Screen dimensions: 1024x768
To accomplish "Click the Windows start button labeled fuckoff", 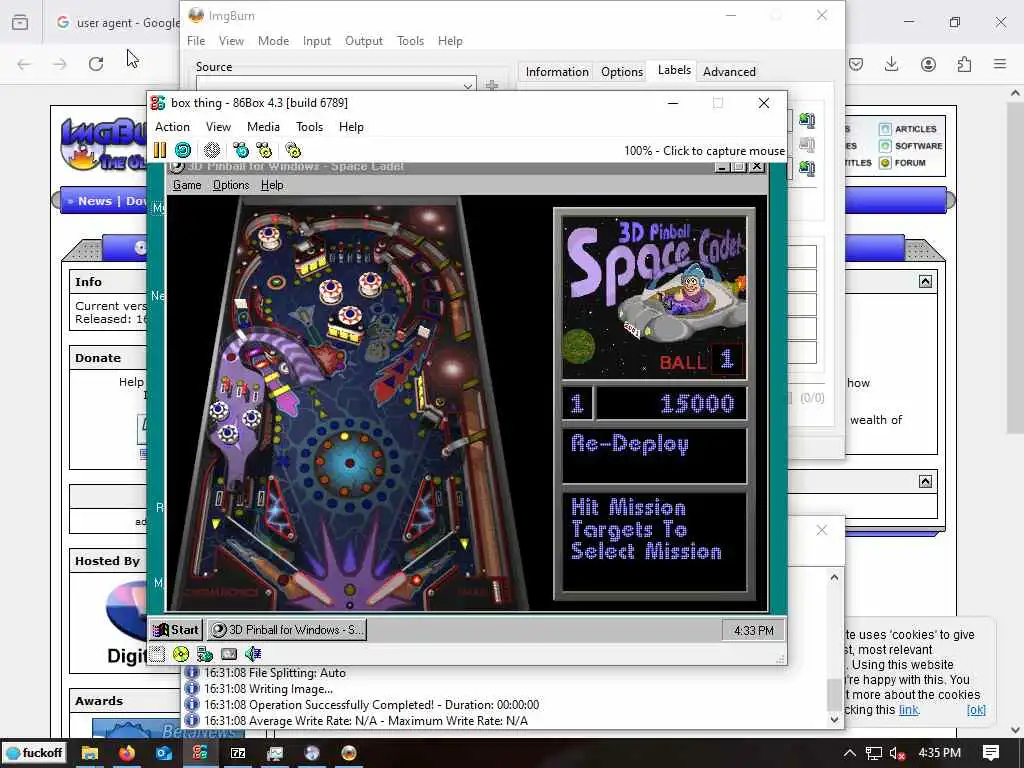I will tap(35, 753).
